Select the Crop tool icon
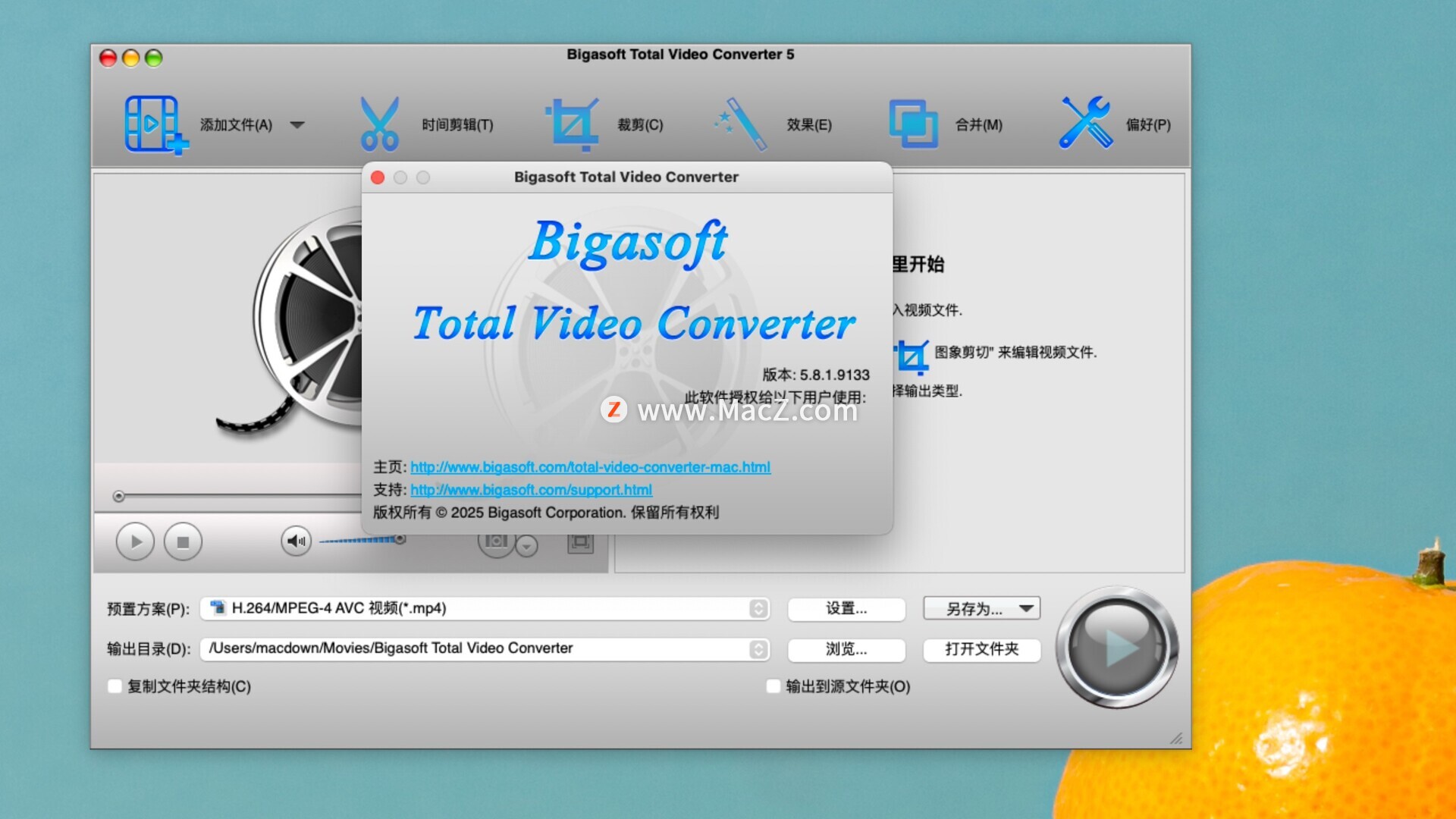 571,124
